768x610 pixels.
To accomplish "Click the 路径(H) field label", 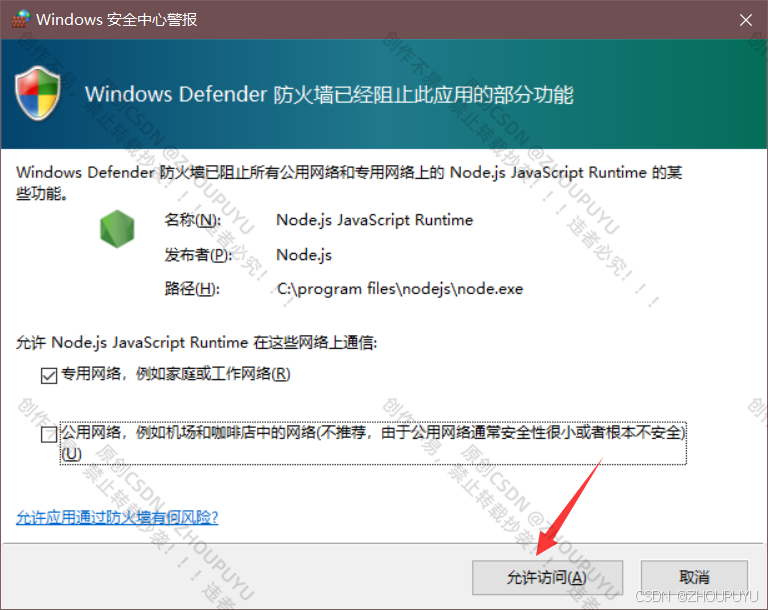I will [x=192, y=289].
